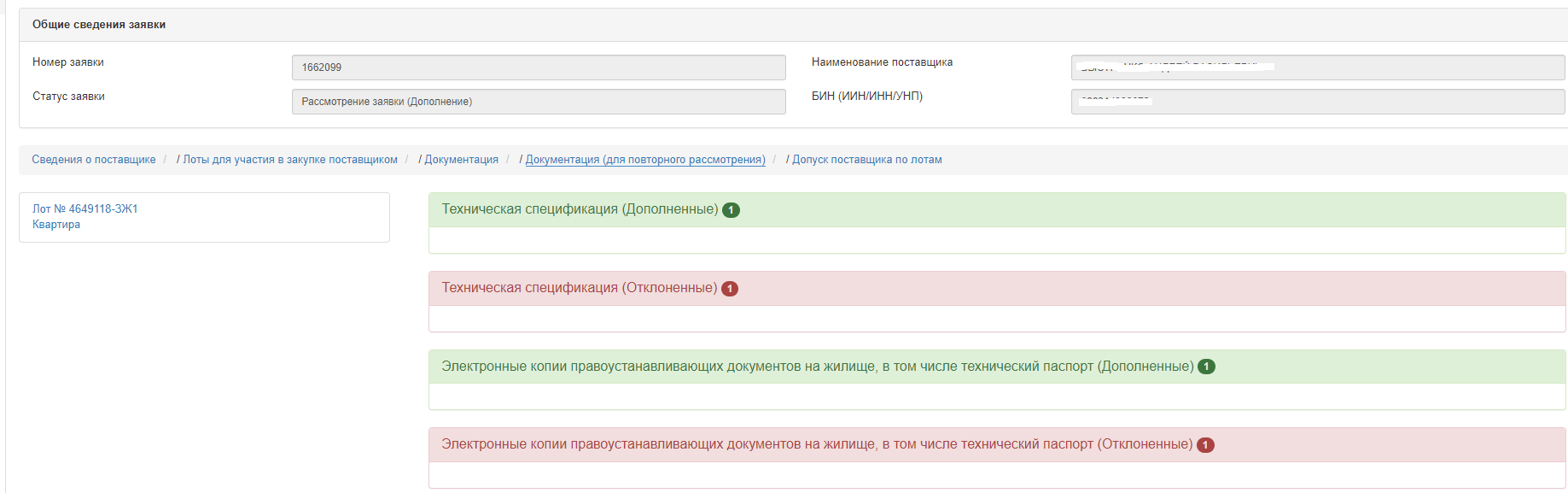
Task: Expand Электронные копии правоустанавливающих документов (Отклоненные) panel
Action: coord(816,444)
